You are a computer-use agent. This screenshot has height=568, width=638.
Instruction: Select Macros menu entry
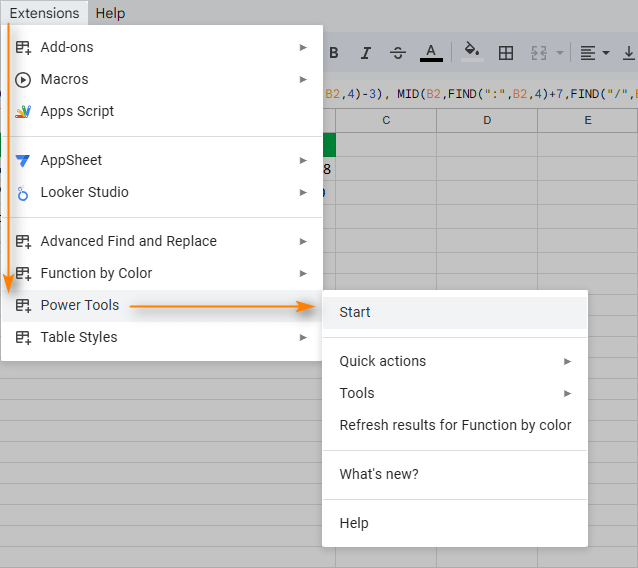point(162,79)
